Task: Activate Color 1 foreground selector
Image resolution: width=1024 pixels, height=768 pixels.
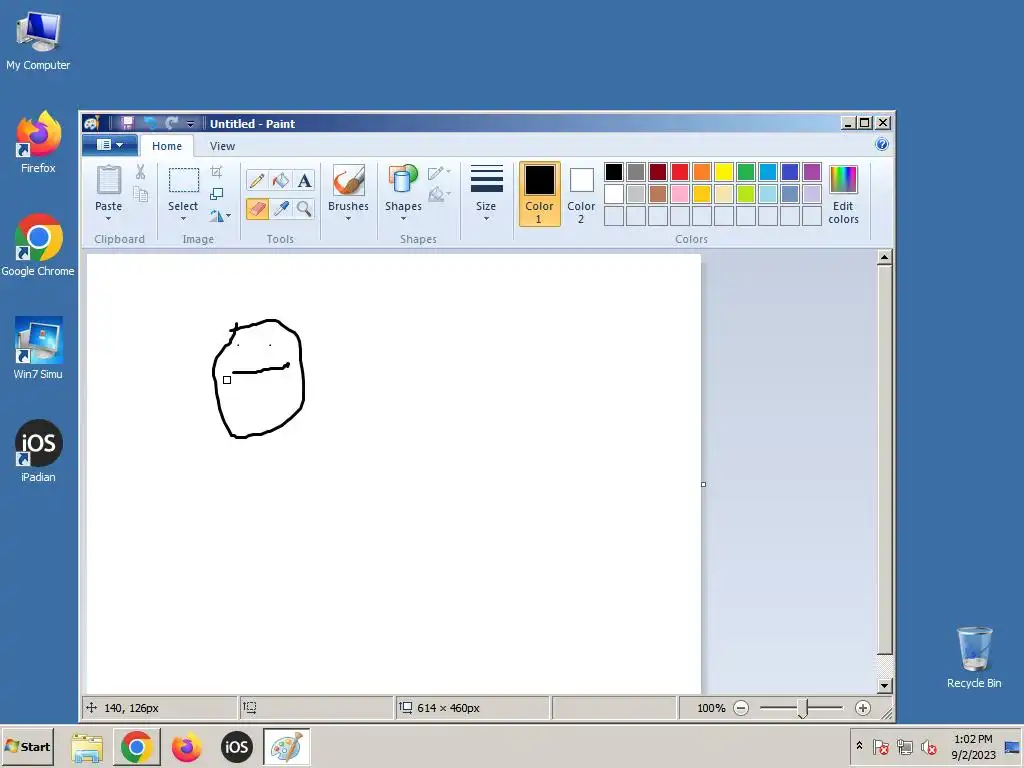Action: pos(539,194)
